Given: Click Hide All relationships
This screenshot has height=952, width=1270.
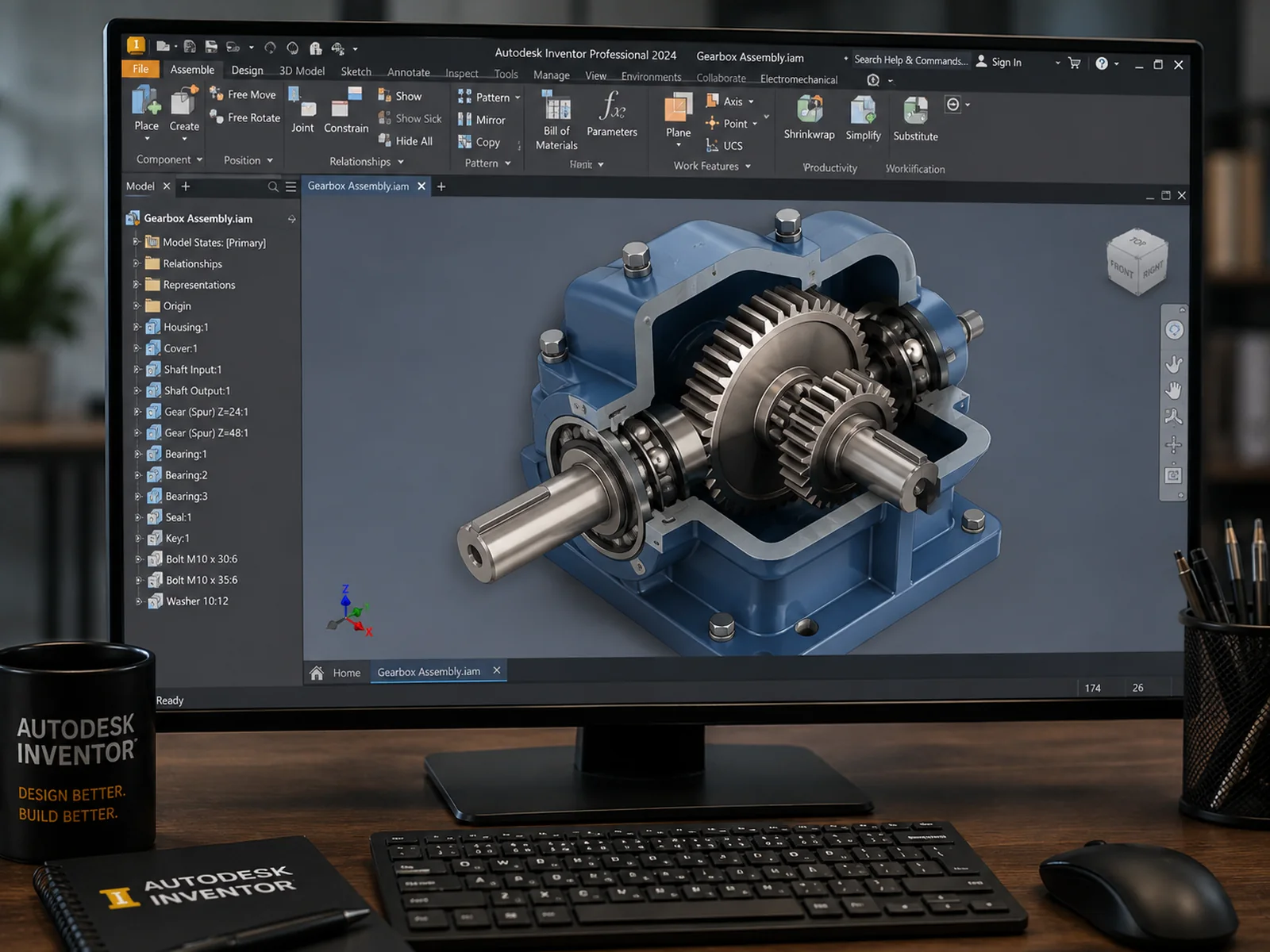Looking at the screenshot, I should click(x=406, y=141).
